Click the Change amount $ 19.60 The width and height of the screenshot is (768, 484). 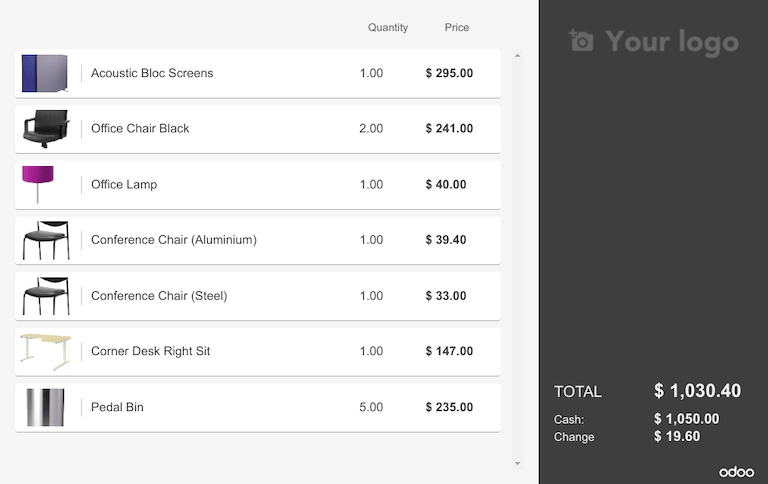coord(677,437)
